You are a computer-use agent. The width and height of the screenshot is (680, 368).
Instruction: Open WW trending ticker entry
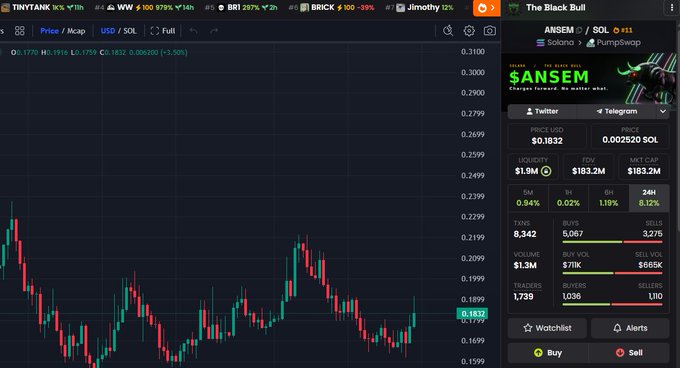pos(144,7)
